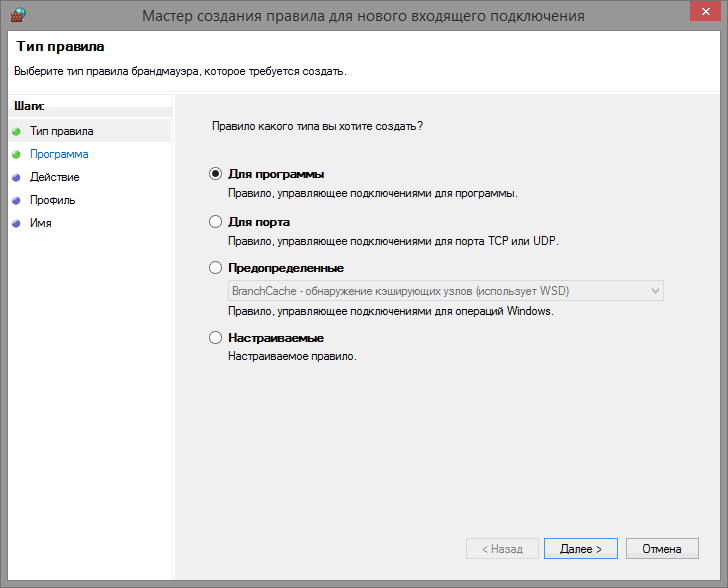728x588 pixels.
Task: Click the Отмена button
Action: (662, 549)
